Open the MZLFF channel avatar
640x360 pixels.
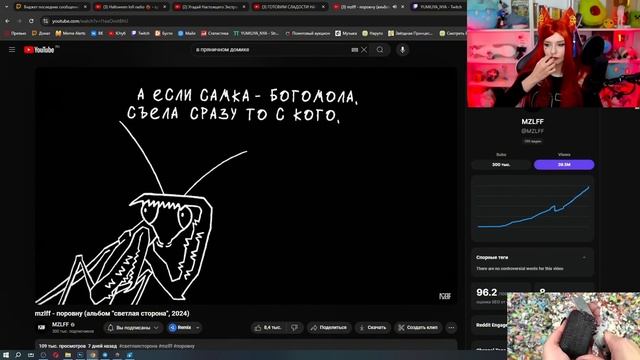(x=41, y=327)
